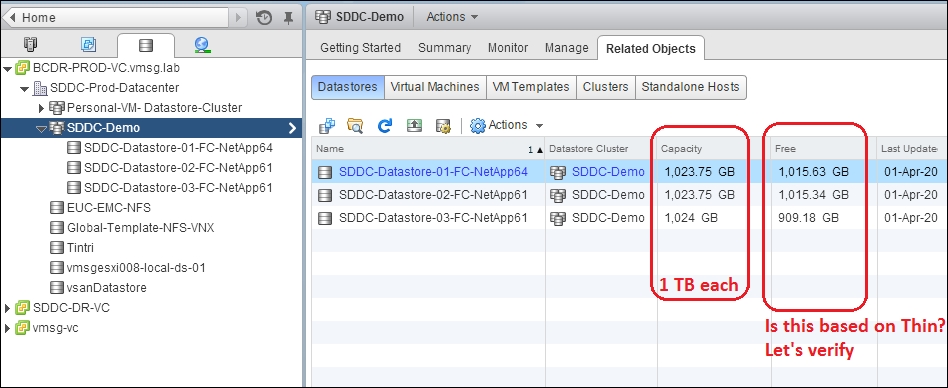Click the forward arrow next to Home
Image resolution: width=948 pixels, height=388 pixels.
pos(239,18)
